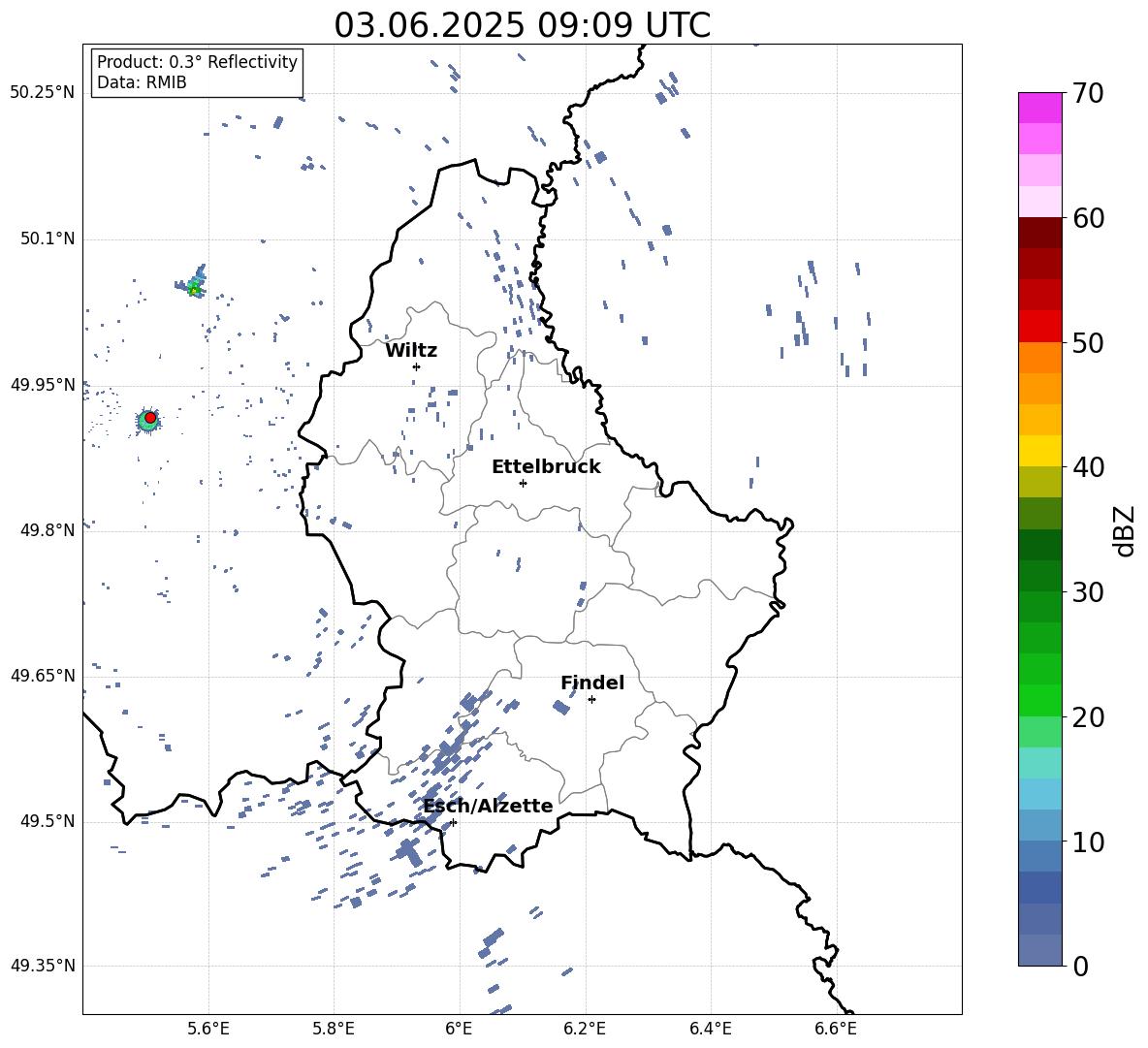Click the "Product: 0.3° Reflectivity" text
Screen dimensions: 1148x1048
click(197, 61)
